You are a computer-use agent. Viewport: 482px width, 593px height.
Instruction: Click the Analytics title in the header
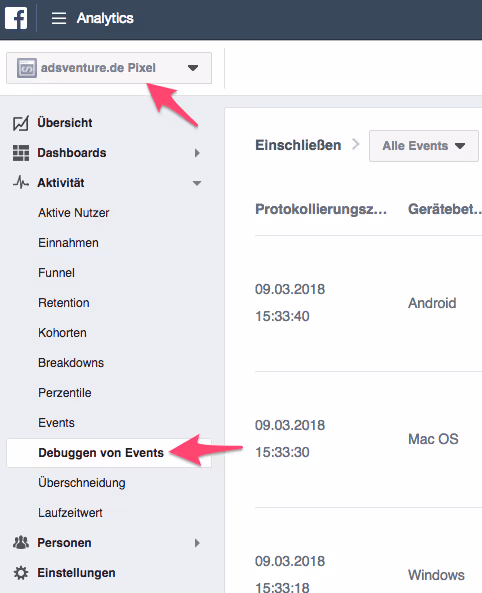point(105,18)
